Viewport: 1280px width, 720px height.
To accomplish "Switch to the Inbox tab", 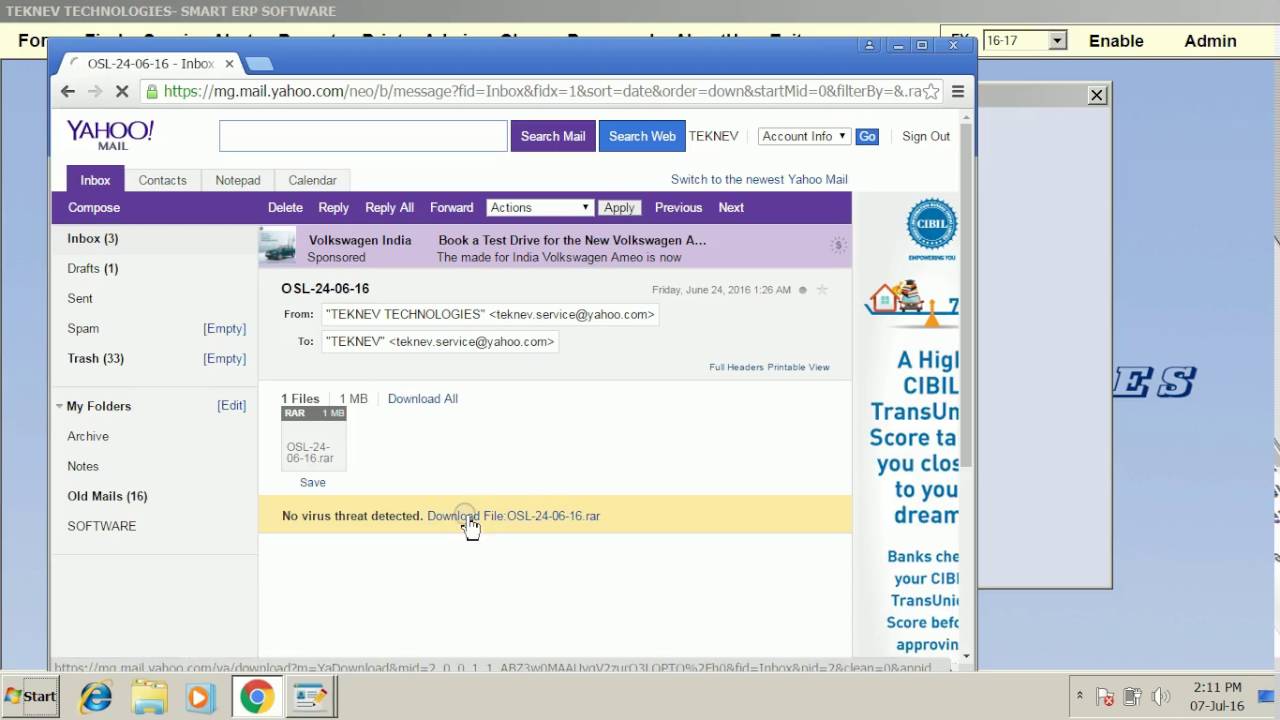I will coord(95,180).
